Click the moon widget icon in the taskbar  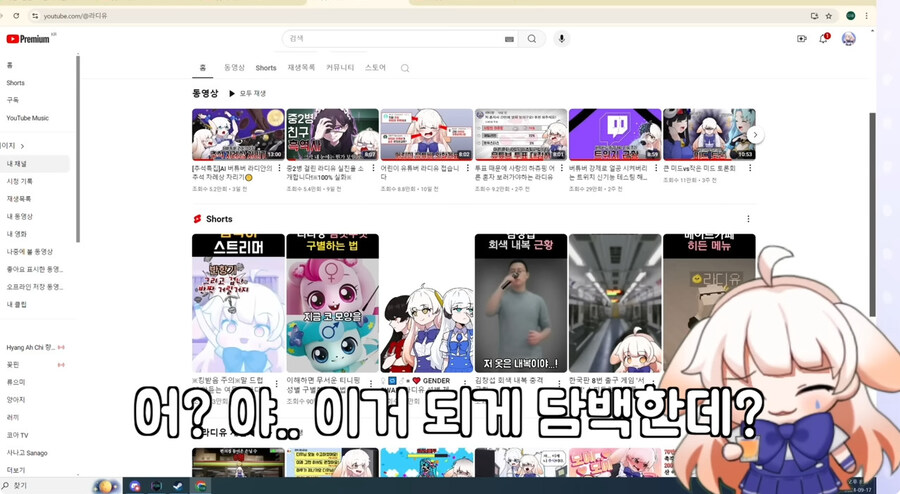[106, 486]
